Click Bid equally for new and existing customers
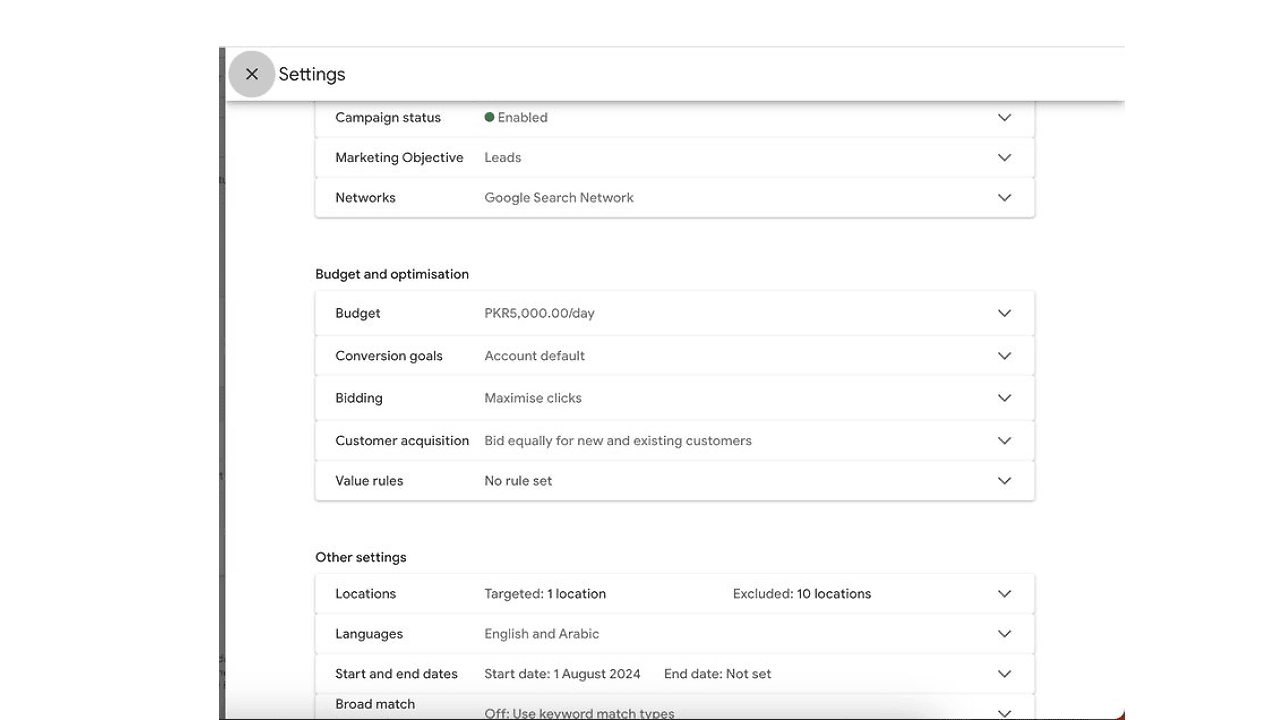The height and width of the screenshot is (720, 1280). click(x=618, y=440)
